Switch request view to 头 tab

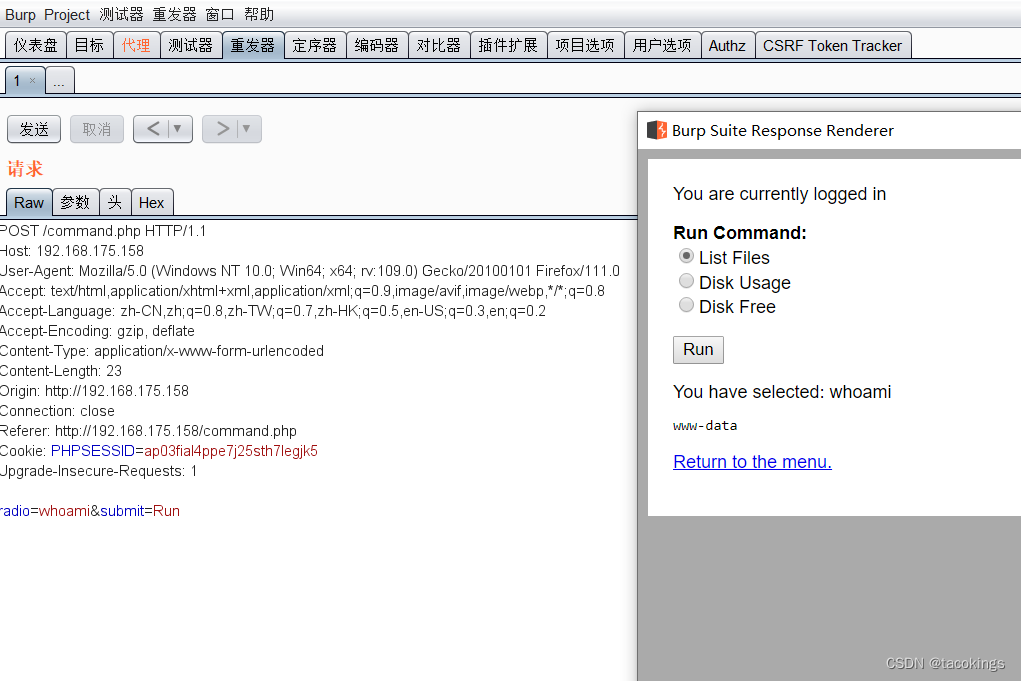click(115, 202)
